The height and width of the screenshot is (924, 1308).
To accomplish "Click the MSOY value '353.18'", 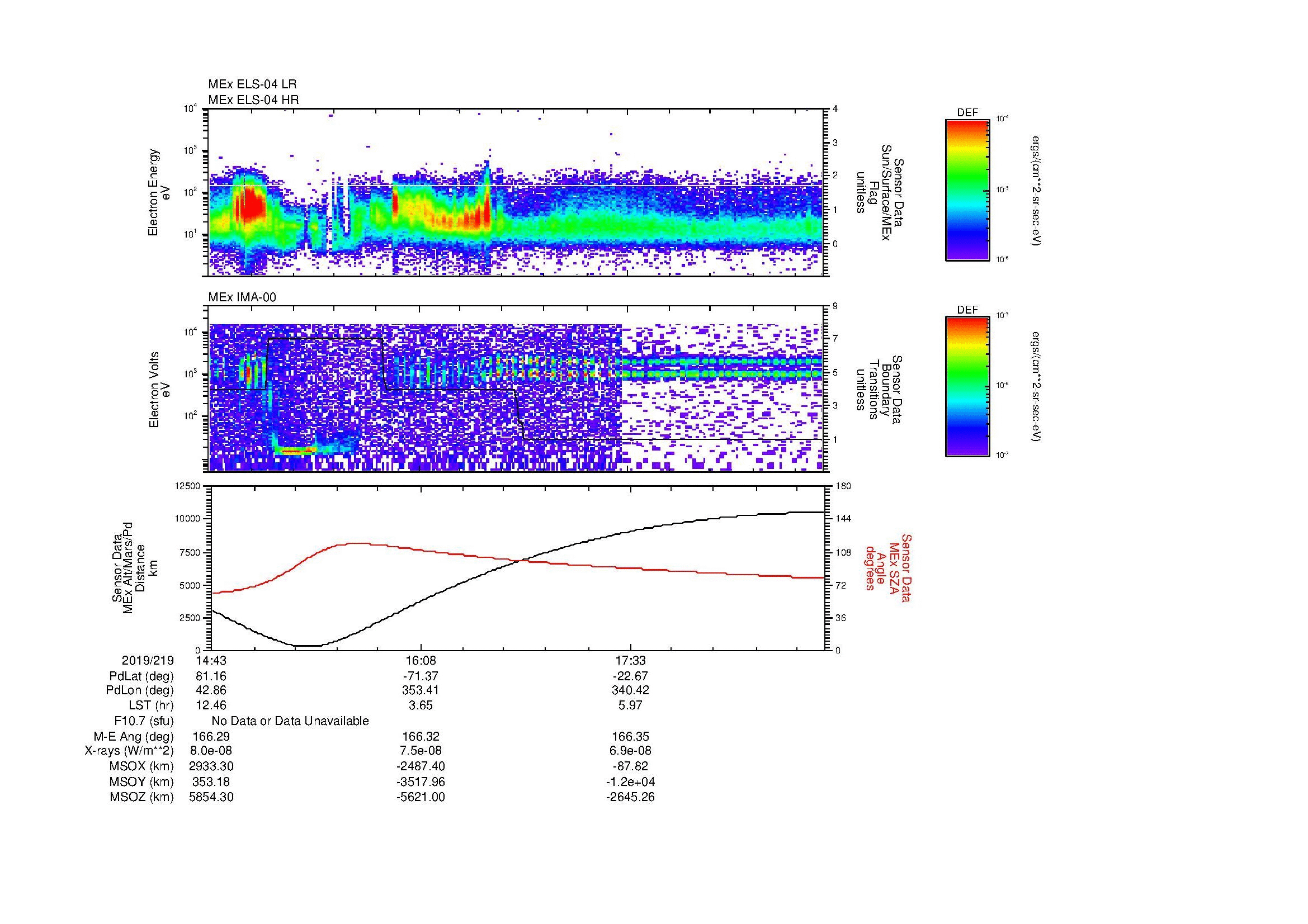I will 211,781.
